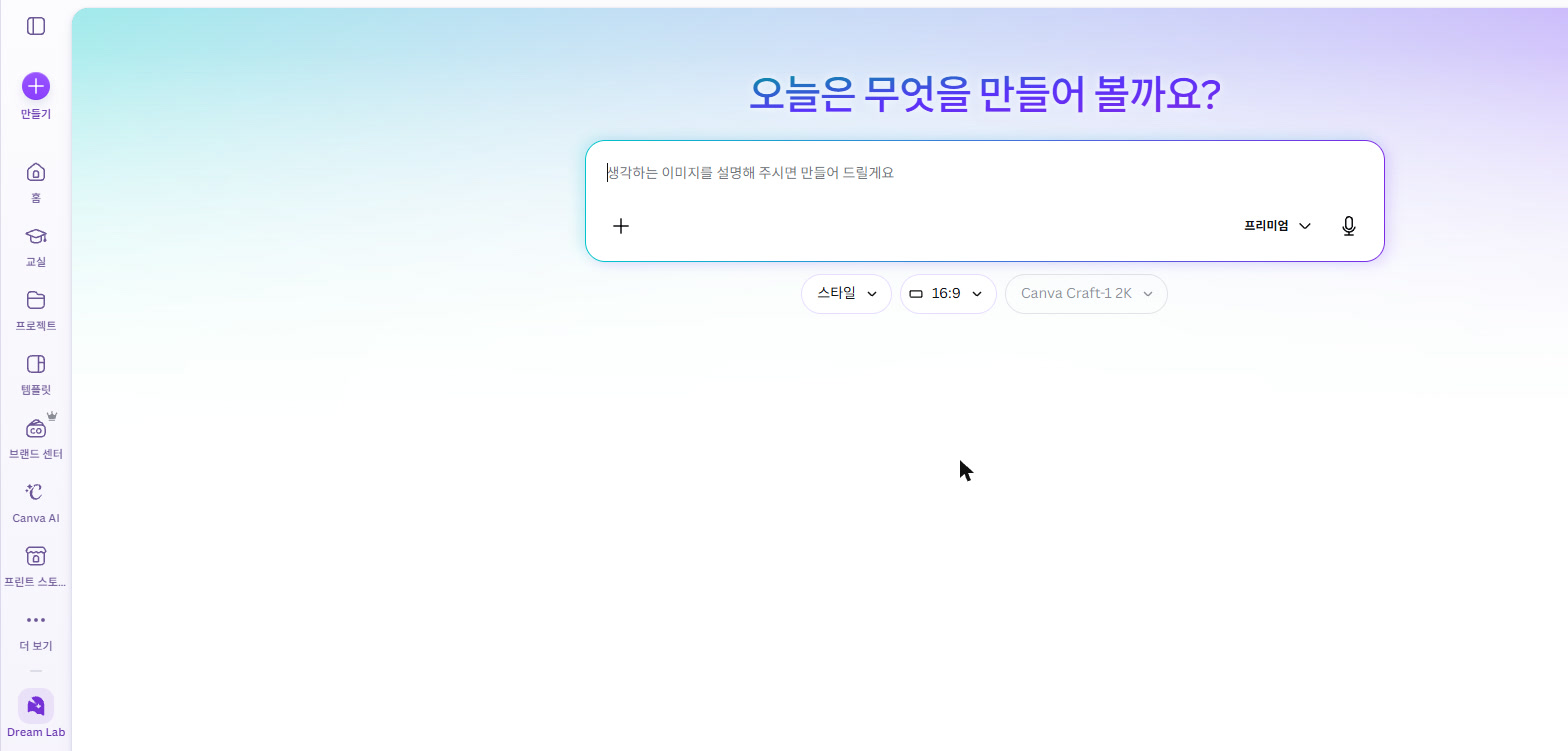The height and width of the screenshot is (751, 1568).
Task: Open the 프리미엄 quality dropdown
Action: pyautogui.click(x=1277, y=226)
